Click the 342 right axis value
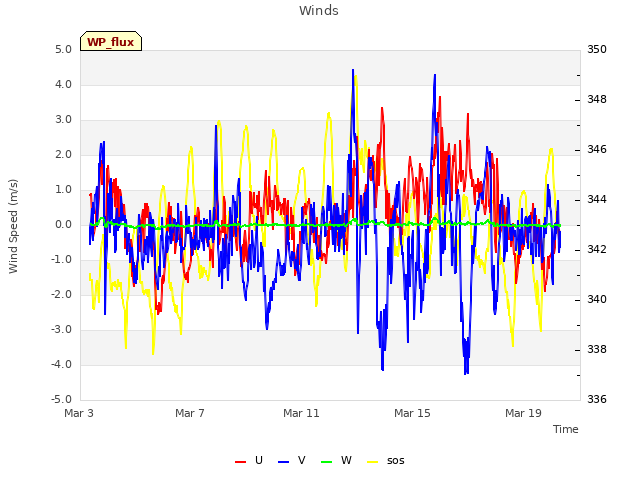The image size is (640, 480). (x=597, y=250)
